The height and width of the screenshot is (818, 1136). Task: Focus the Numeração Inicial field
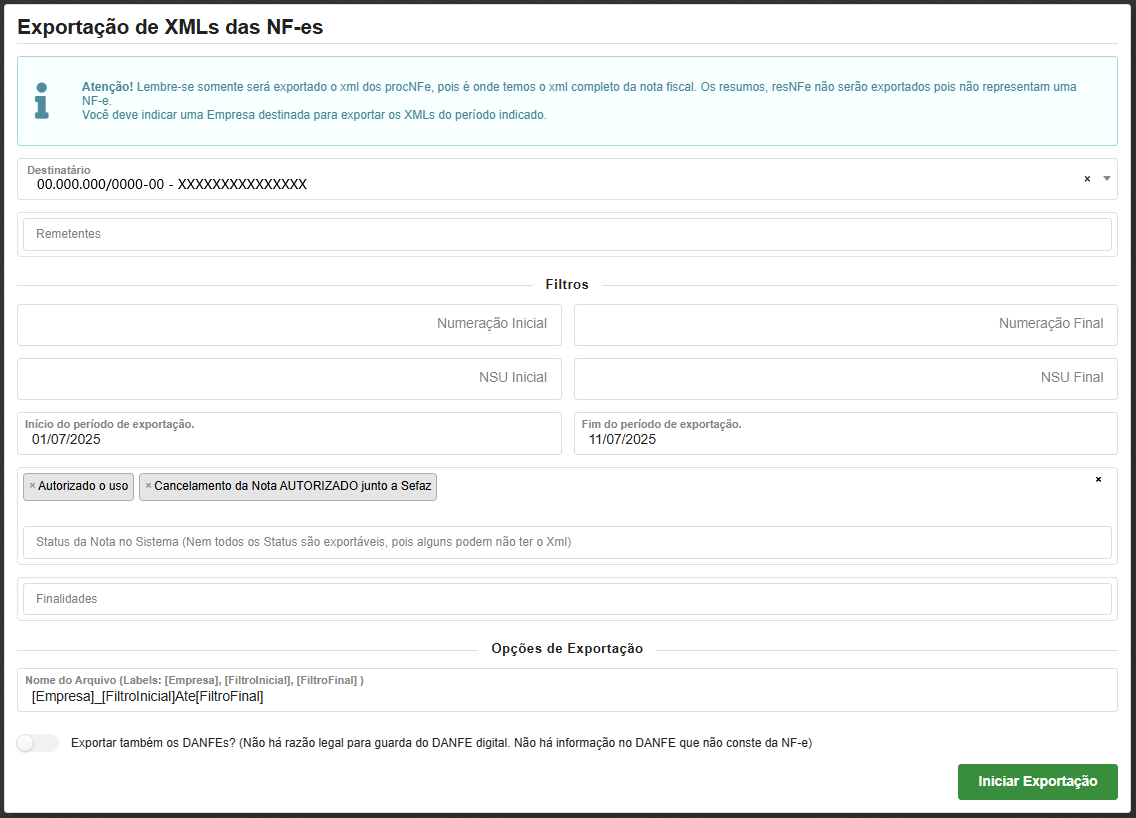[289, 324]
